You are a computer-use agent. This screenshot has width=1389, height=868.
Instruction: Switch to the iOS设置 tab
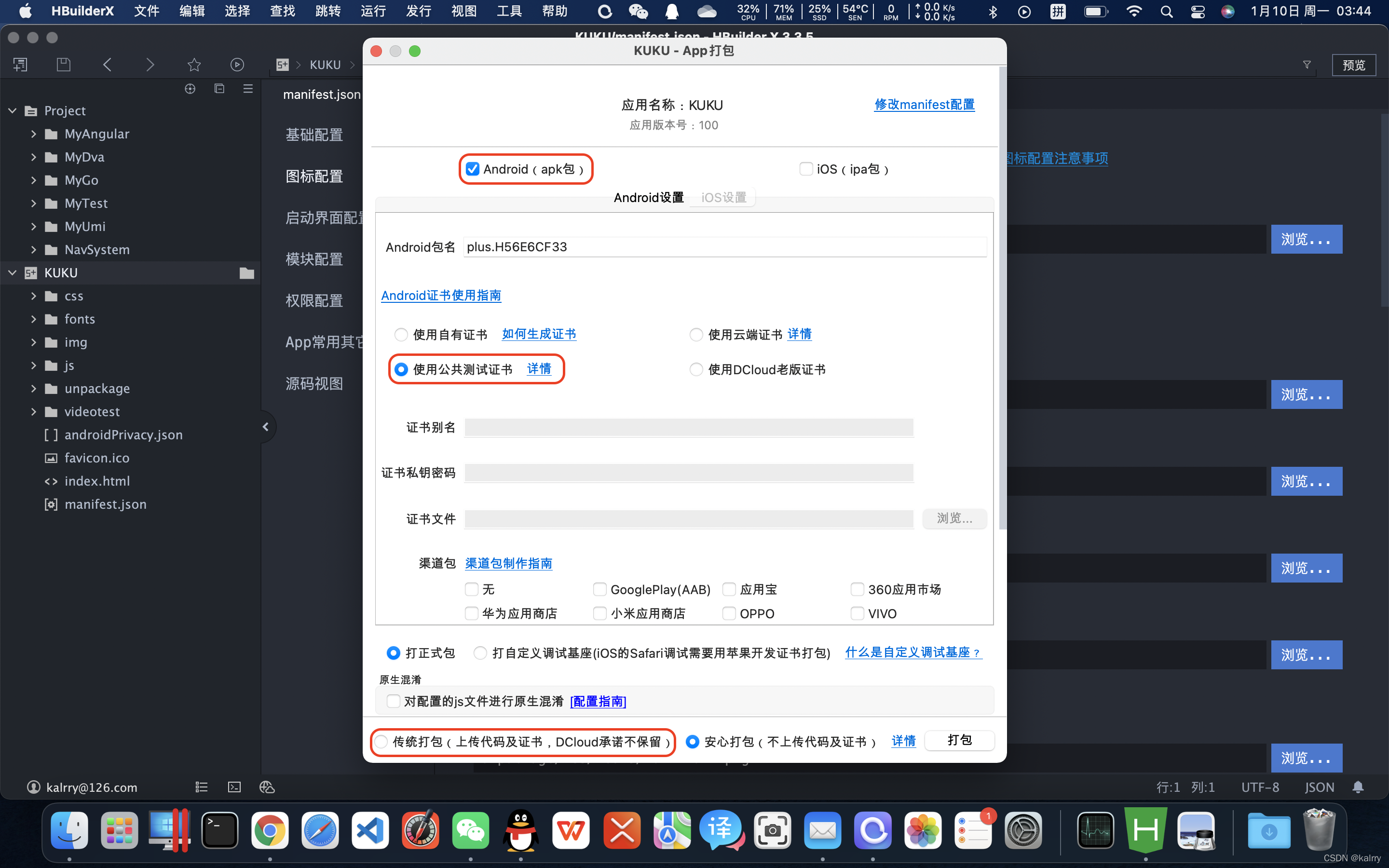[723, 198]
